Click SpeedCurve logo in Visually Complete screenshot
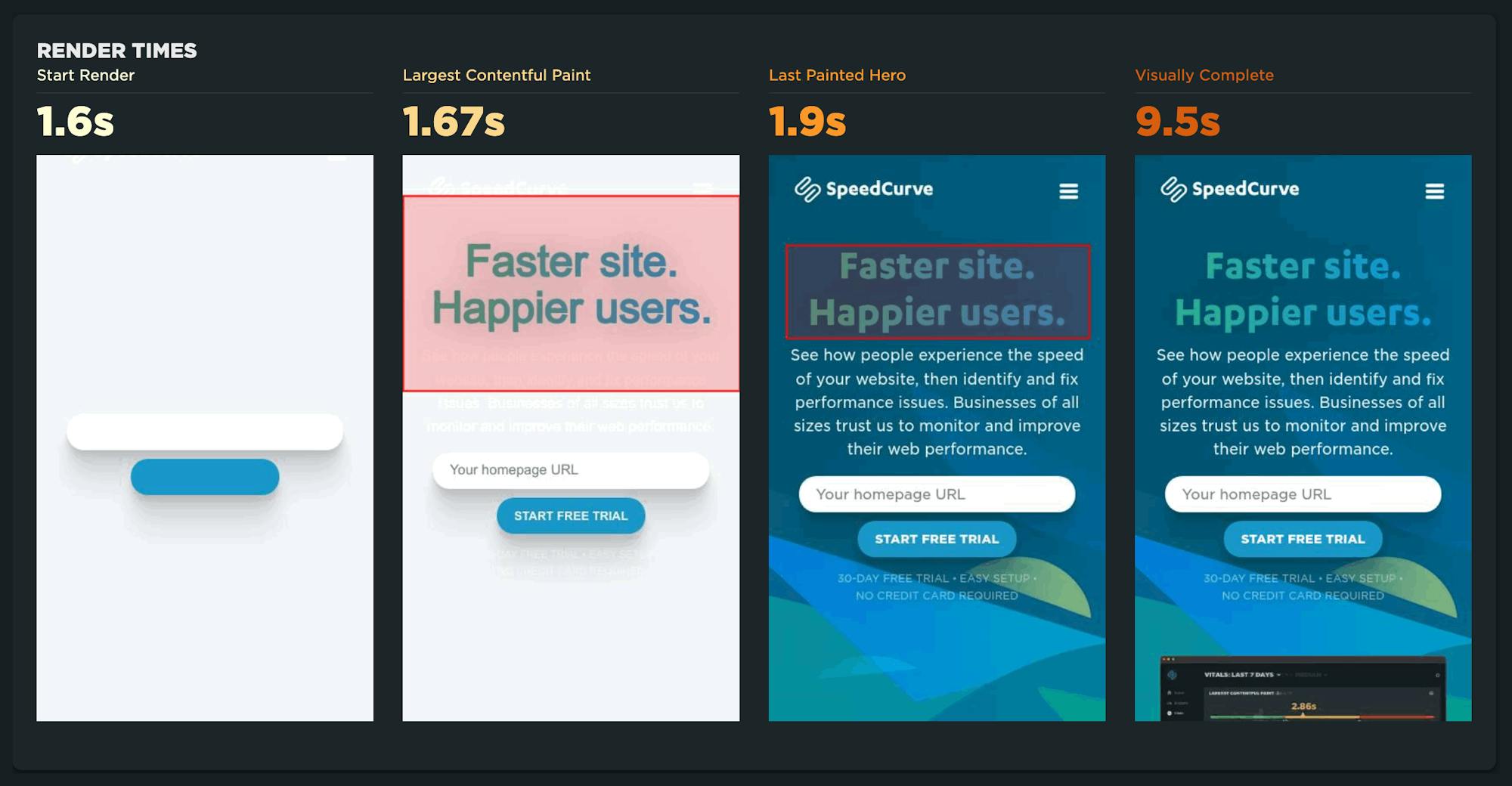The height and width of the screenshot is (786, 1512). pos(1229,189)
